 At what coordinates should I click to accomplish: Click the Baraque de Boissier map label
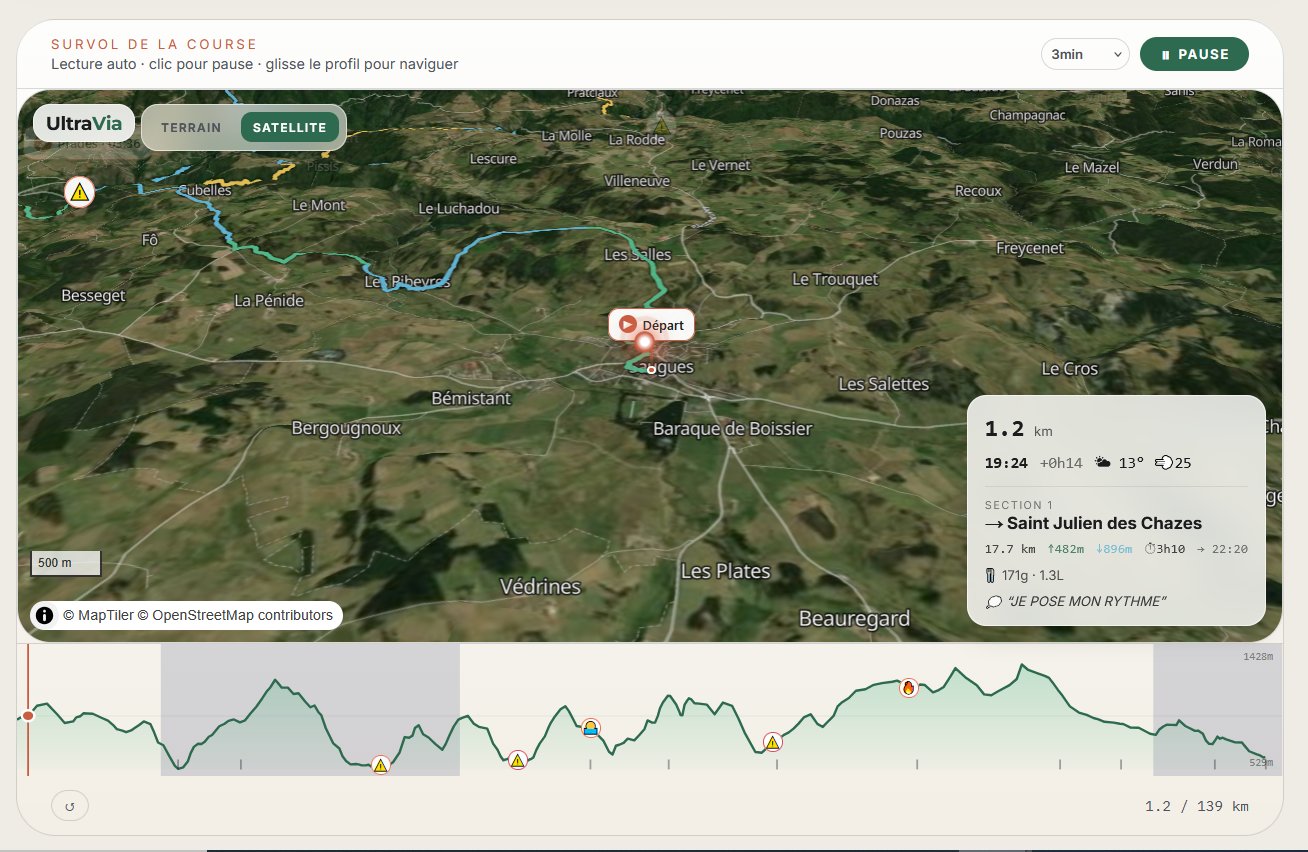[733, 429]
